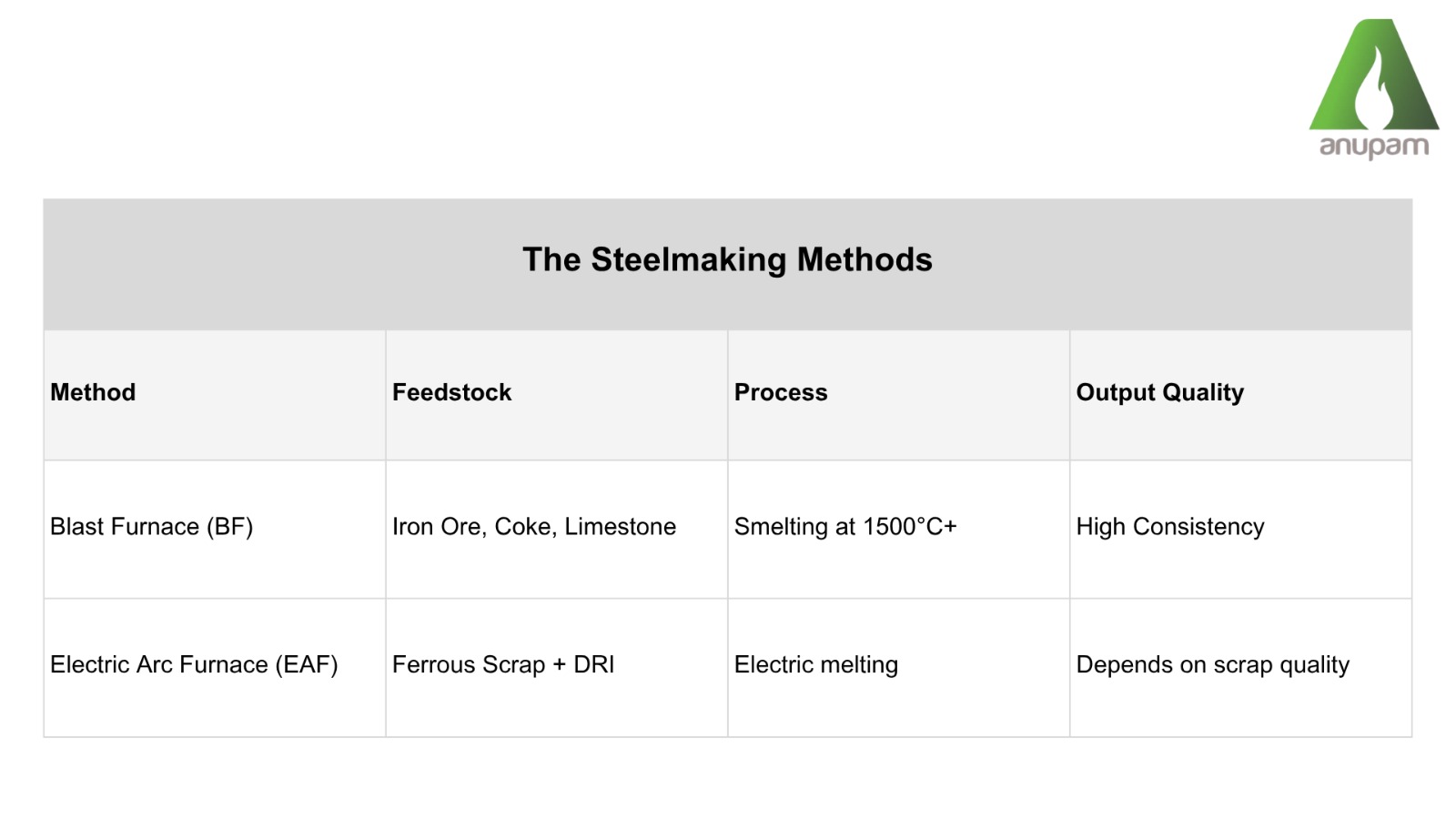Click the Ferrous Scrap + DRI cell
1456x819 pixels.
pyautogui.click(x=503, y=665)
